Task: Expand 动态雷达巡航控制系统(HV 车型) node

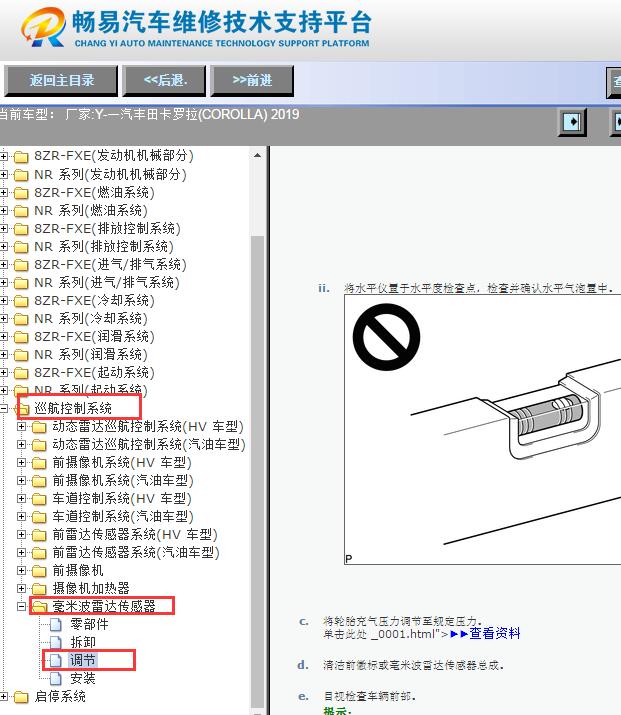Action: coord(21,427)
